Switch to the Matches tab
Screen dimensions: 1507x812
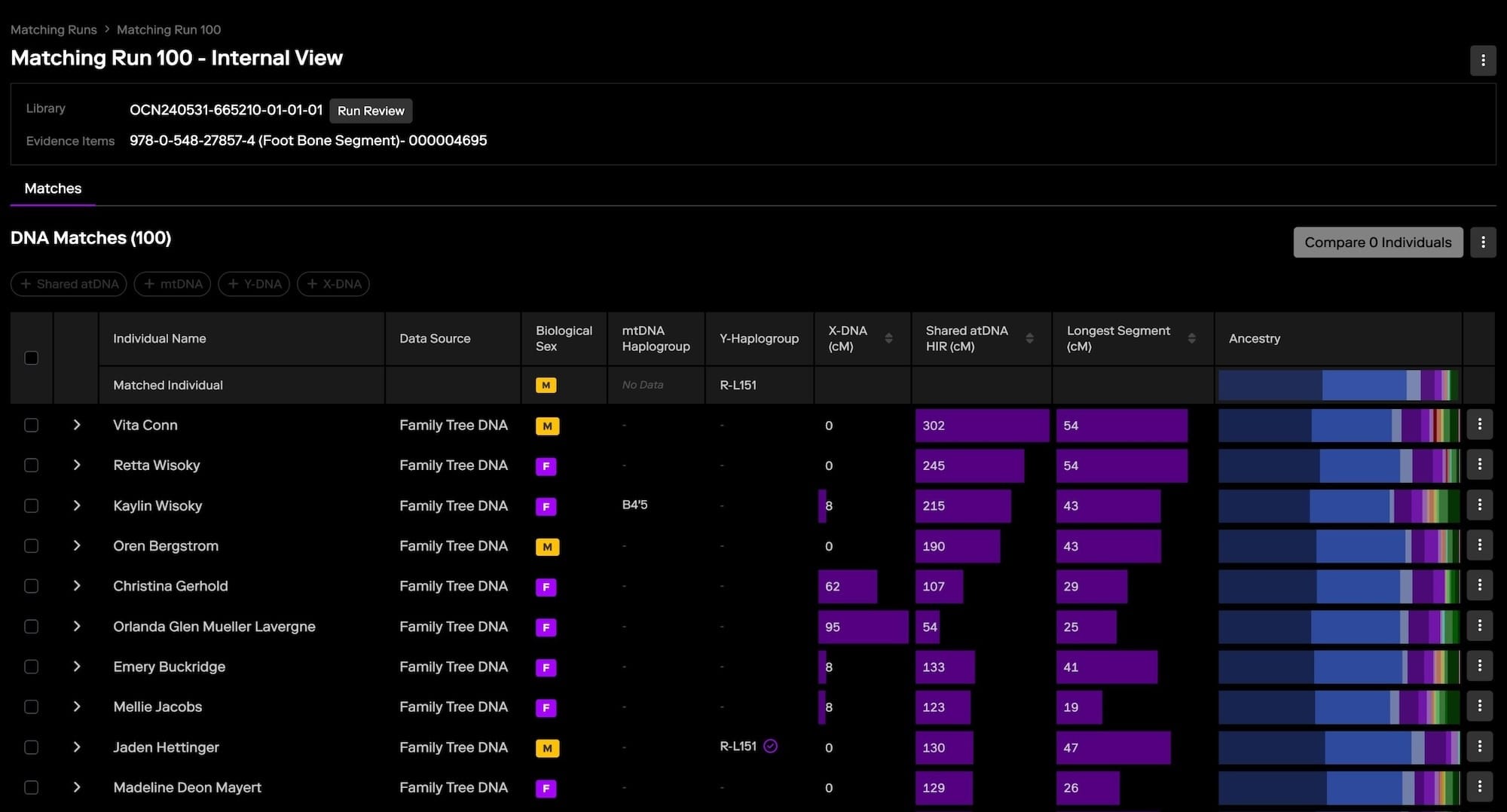(x=53, y=188)
